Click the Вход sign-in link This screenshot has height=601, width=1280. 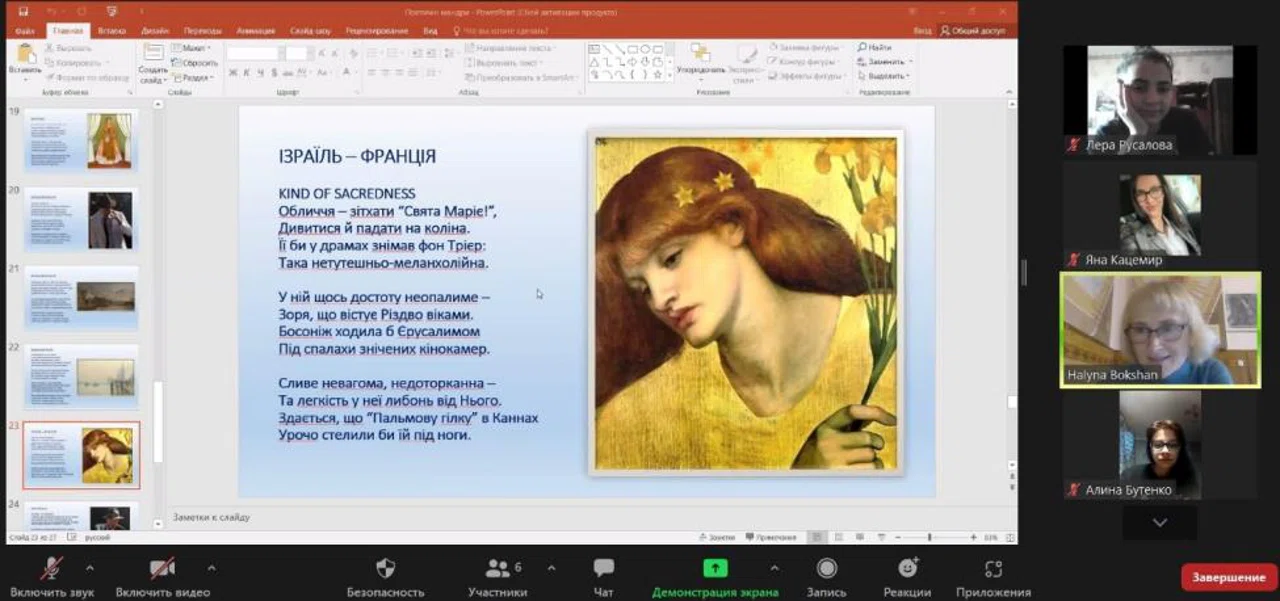(922, 31)
